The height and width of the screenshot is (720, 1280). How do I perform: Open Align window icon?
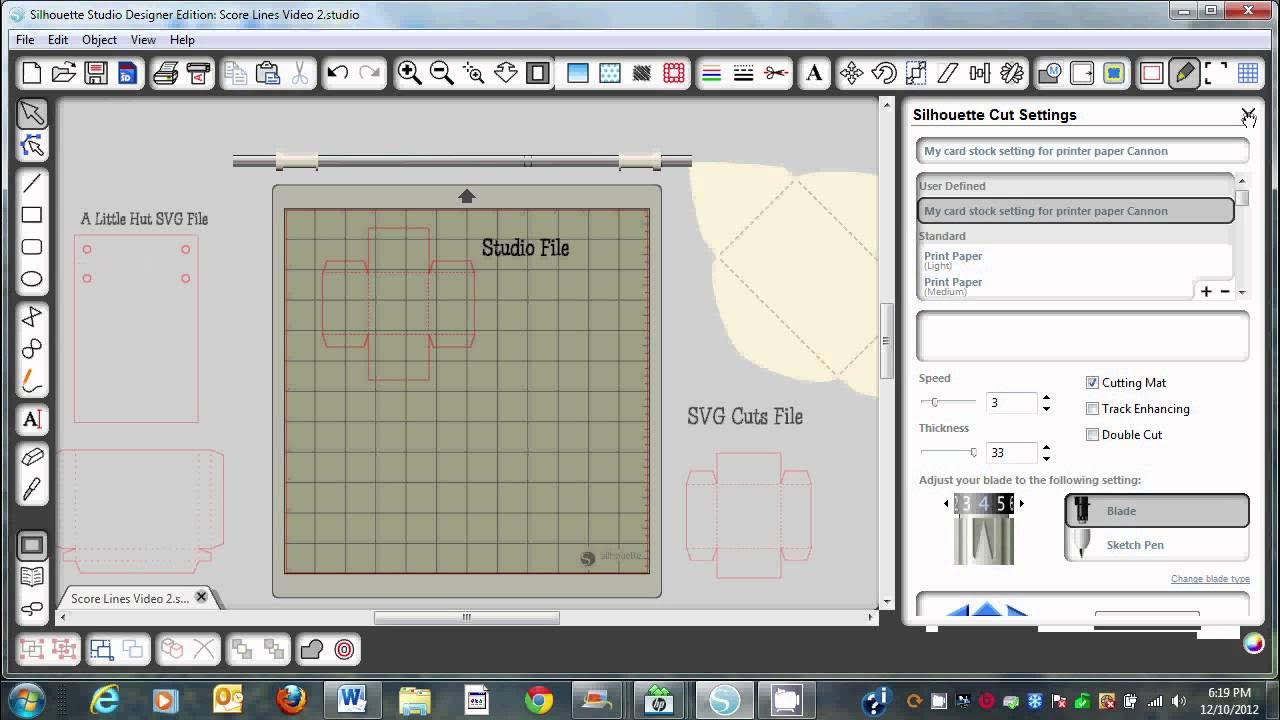[980, 73]
